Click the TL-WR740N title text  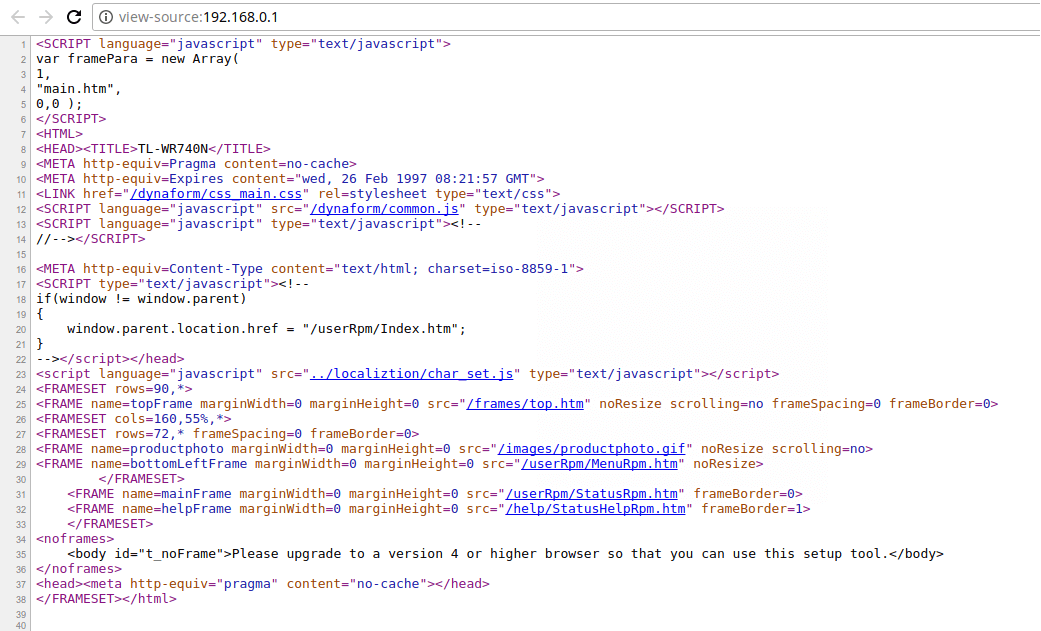pos(173,149)
